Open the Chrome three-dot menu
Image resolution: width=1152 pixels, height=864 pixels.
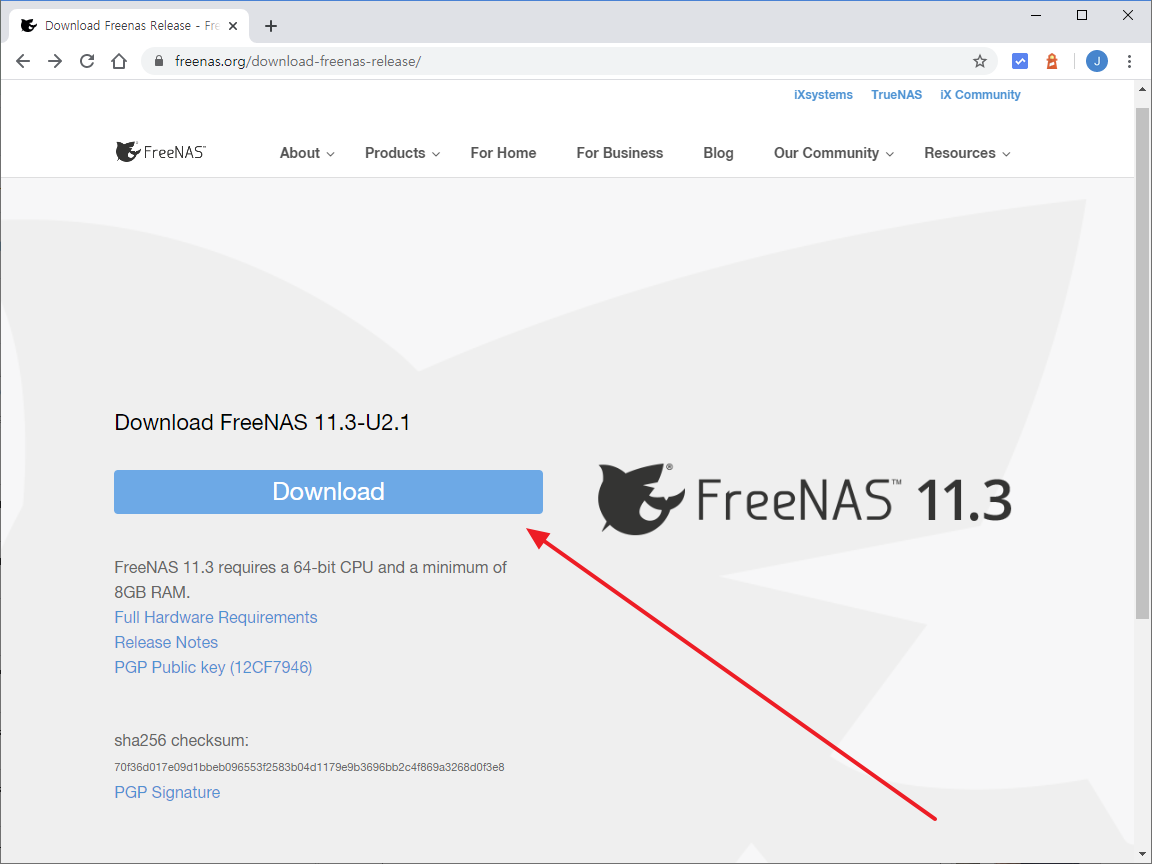tap(1129, 61)
